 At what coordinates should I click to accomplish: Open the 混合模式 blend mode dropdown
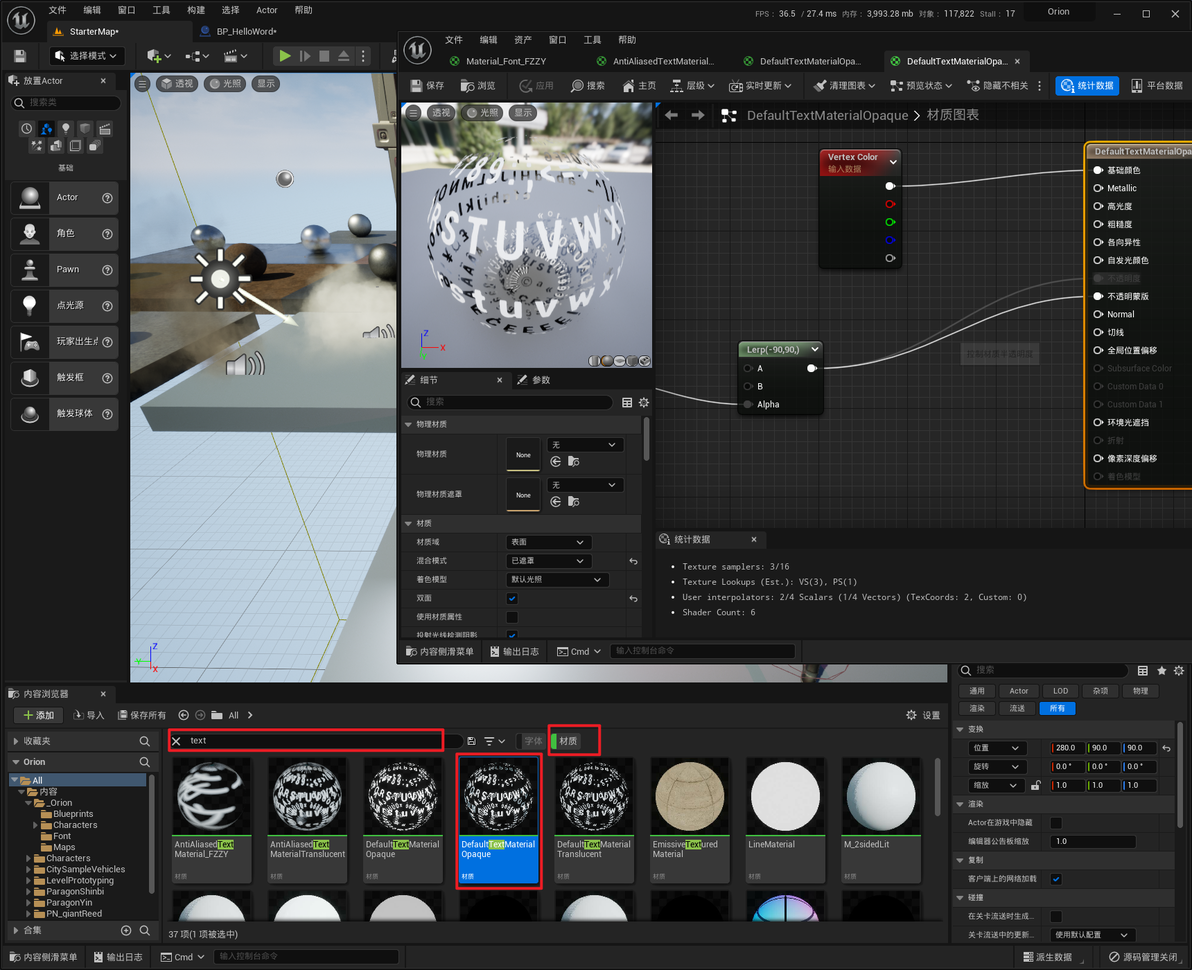(549, 561)
